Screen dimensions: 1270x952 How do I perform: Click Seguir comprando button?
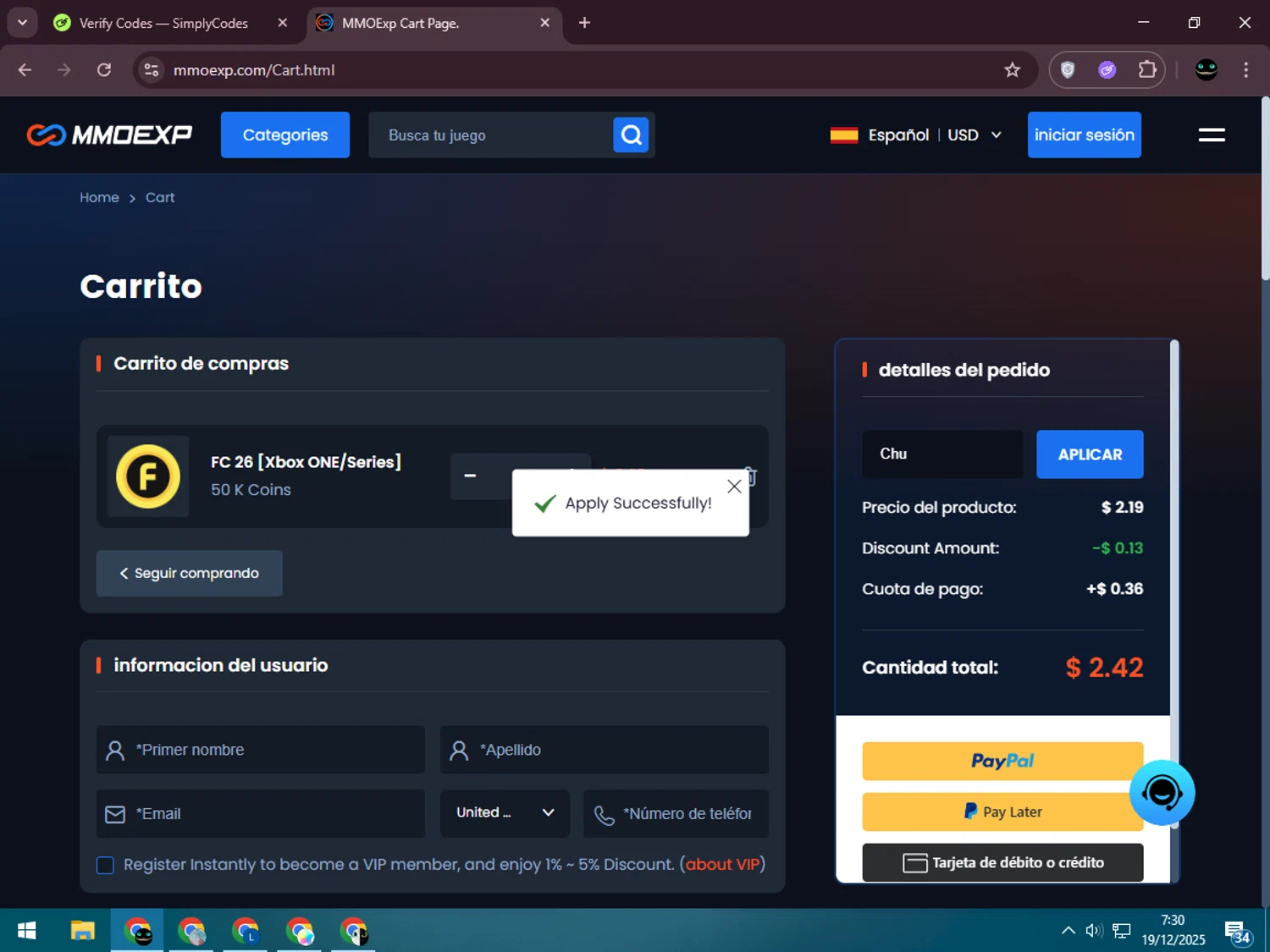pos(190,573)
